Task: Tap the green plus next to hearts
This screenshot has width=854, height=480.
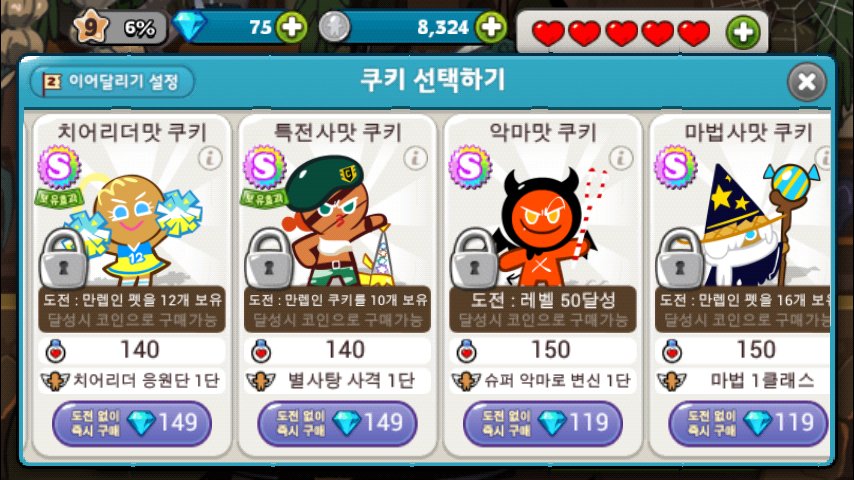Action: (x=743, y=32)
